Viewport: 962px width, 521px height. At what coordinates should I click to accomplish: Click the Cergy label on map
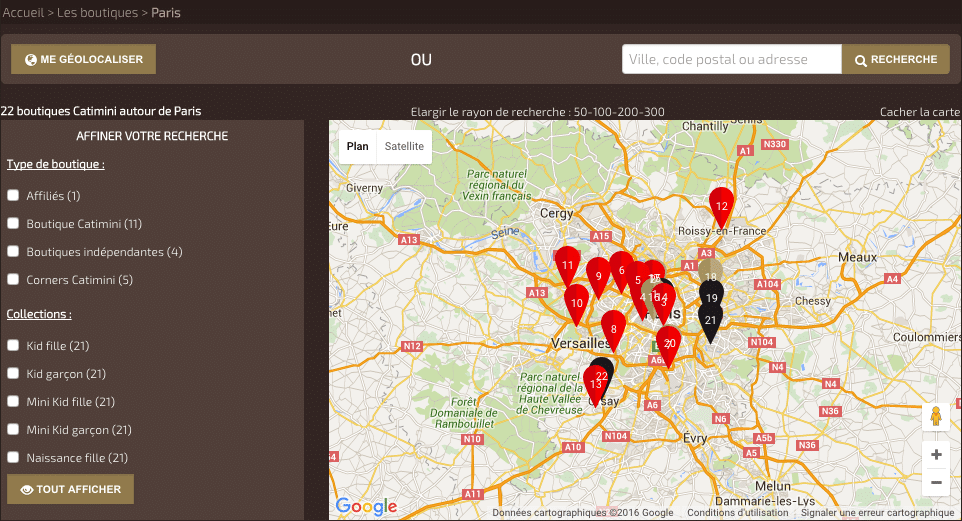pyautogui.click(x=556, y=214)
